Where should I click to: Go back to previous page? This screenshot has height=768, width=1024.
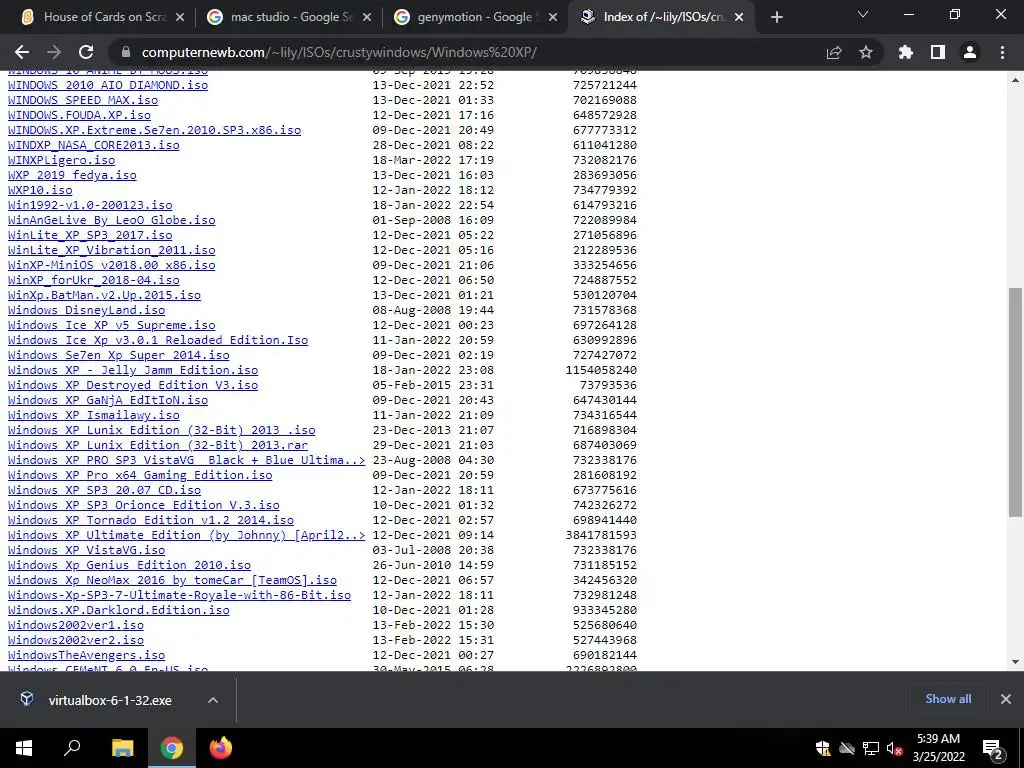coord(22,52)
